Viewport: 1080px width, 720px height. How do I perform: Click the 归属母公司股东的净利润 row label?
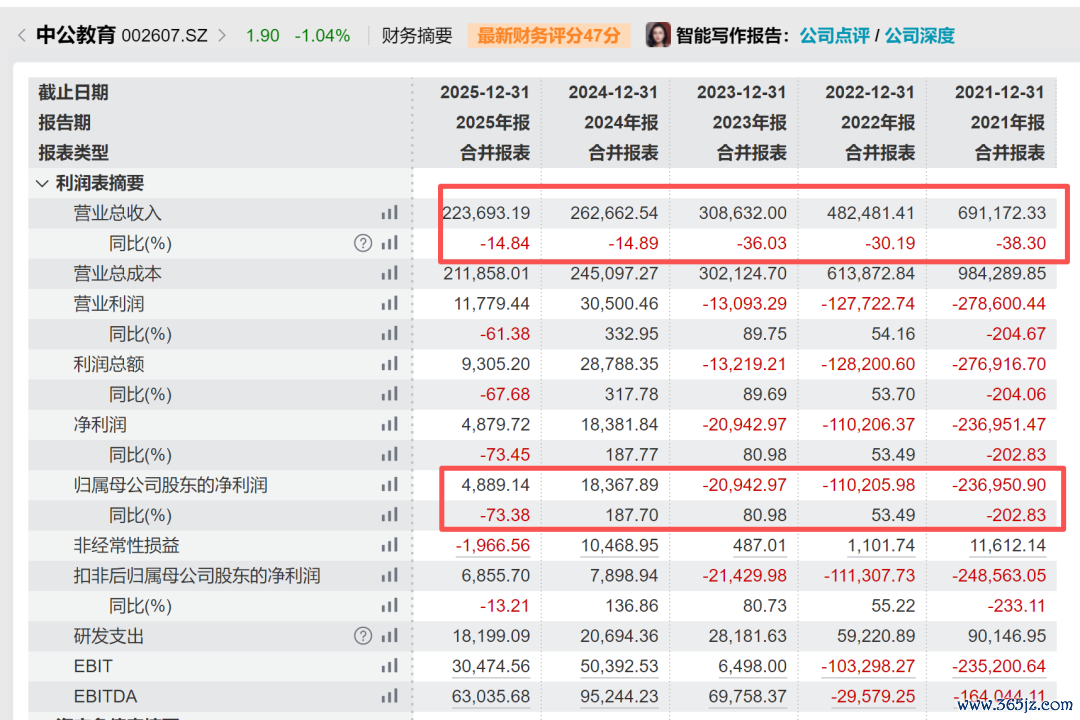(170, 485)
